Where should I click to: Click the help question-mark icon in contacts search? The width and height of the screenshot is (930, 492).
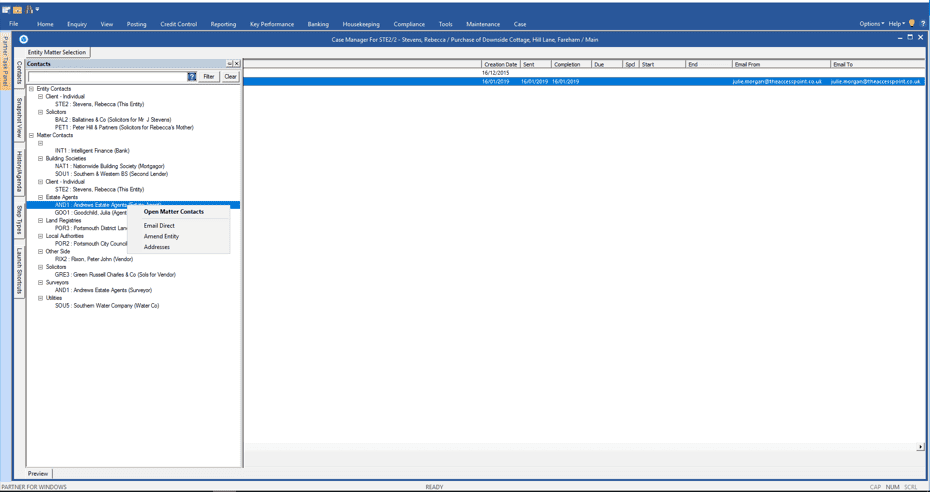tap(192, 77)
